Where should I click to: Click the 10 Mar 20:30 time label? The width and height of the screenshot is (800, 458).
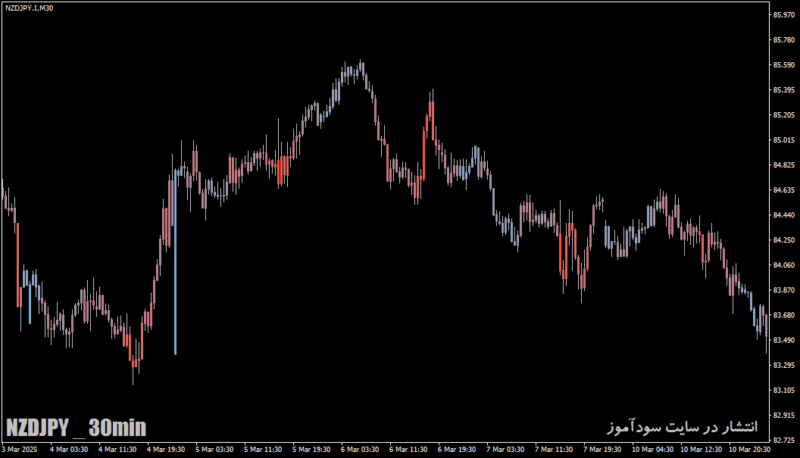[749, 449]
